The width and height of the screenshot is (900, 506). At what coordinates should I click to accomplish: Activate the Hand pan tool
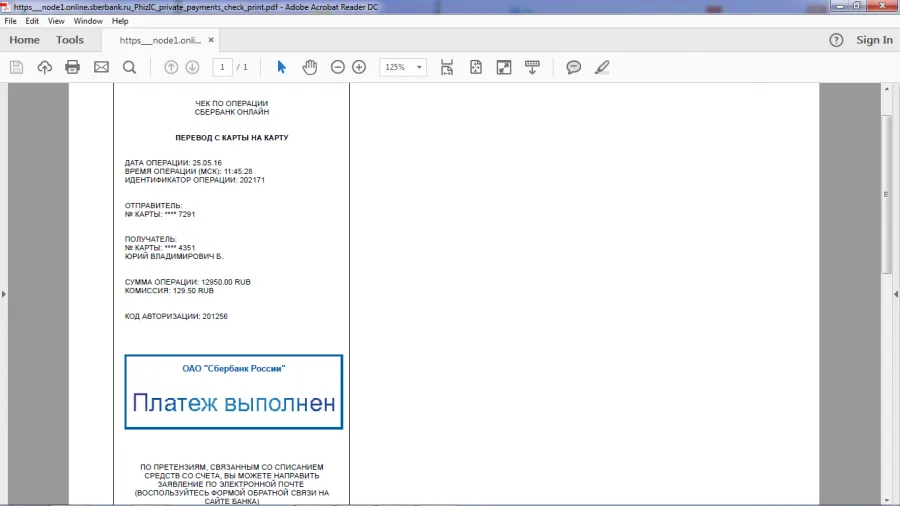[x=310, y=67]
